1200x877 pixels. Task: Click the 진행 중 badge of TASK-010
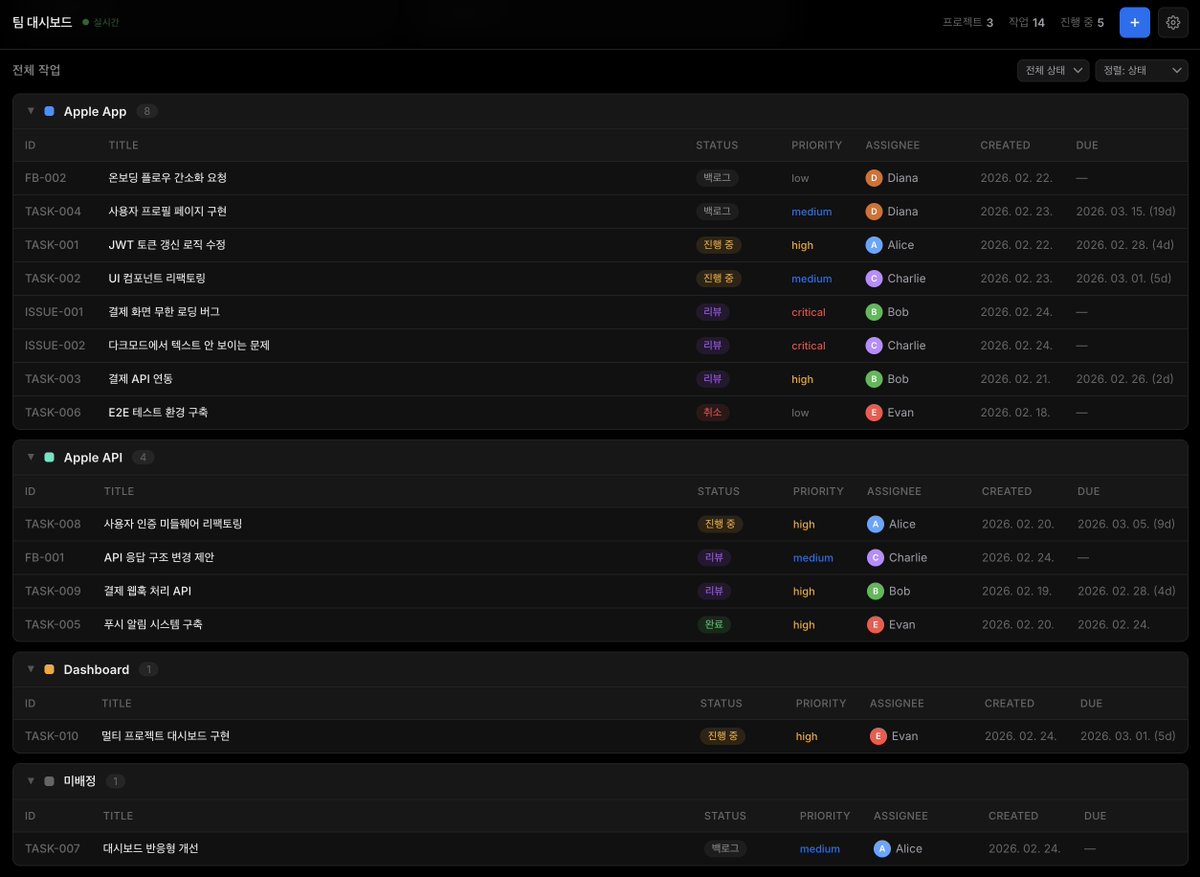point(722,736)
